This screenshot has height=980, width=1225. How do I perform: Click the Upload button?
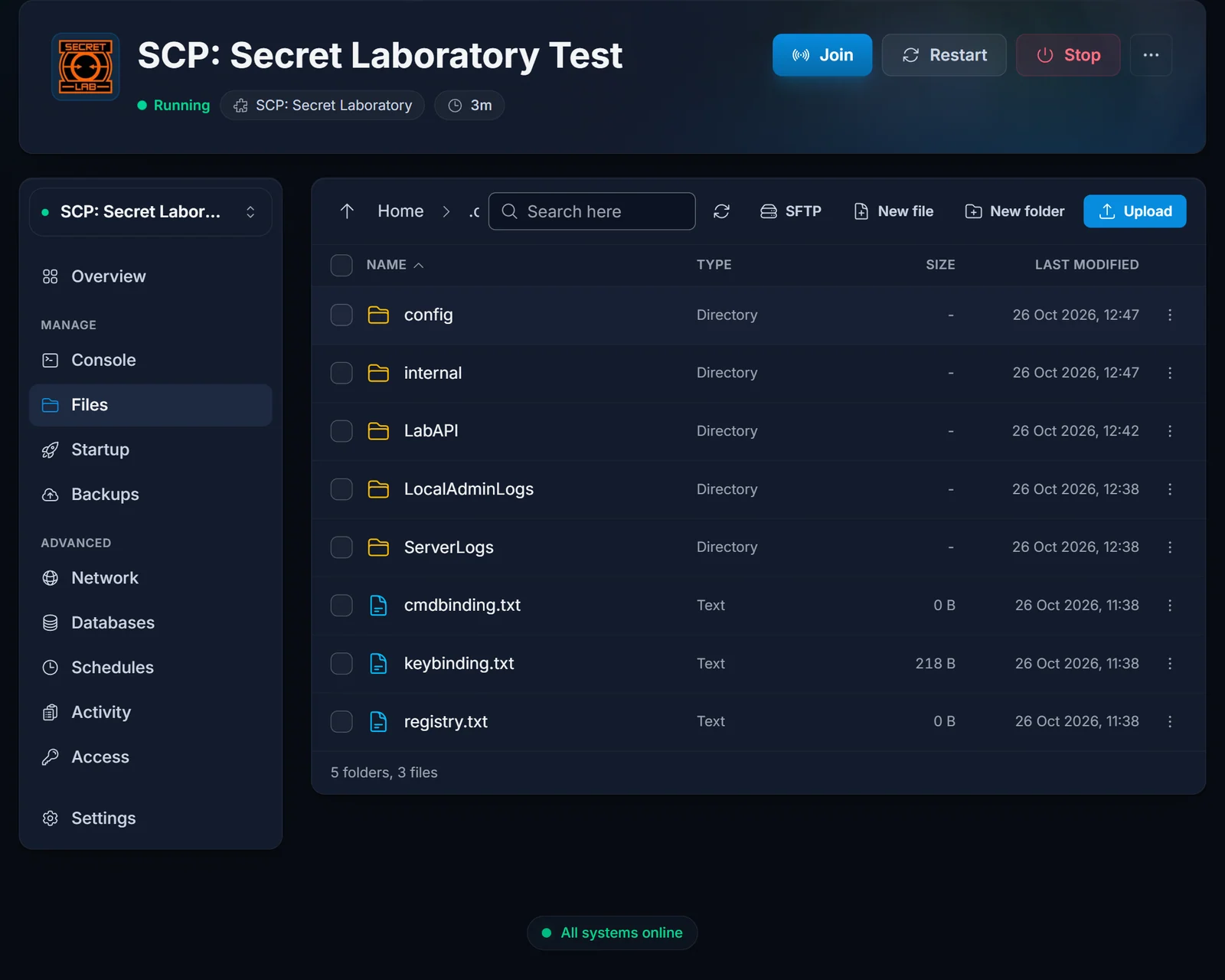click(1135, 211)
